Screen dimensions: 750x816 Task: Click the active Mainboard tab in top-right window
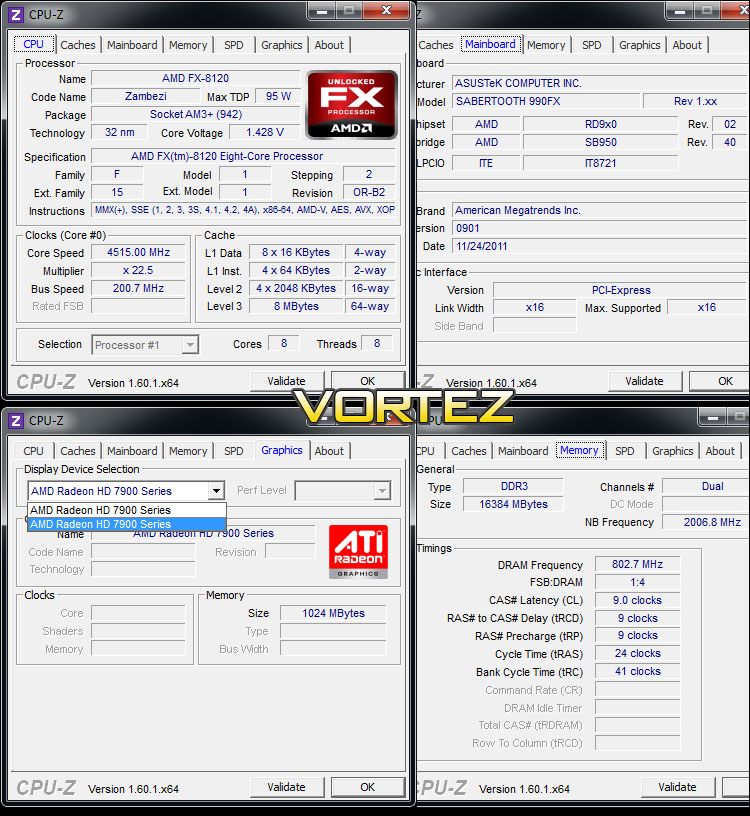[490, 44]
